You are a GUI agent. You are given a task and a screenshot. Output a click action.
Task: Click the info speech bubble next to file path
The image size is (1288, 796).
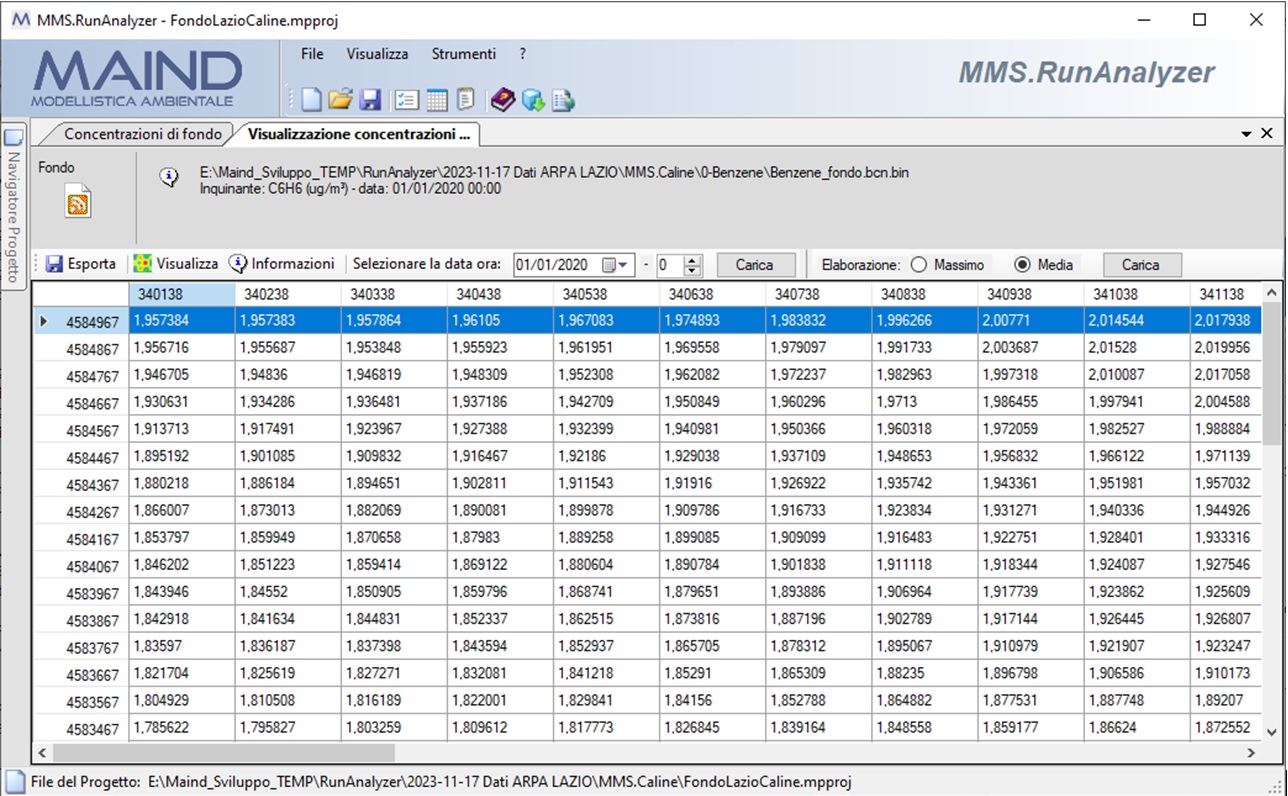169,177
